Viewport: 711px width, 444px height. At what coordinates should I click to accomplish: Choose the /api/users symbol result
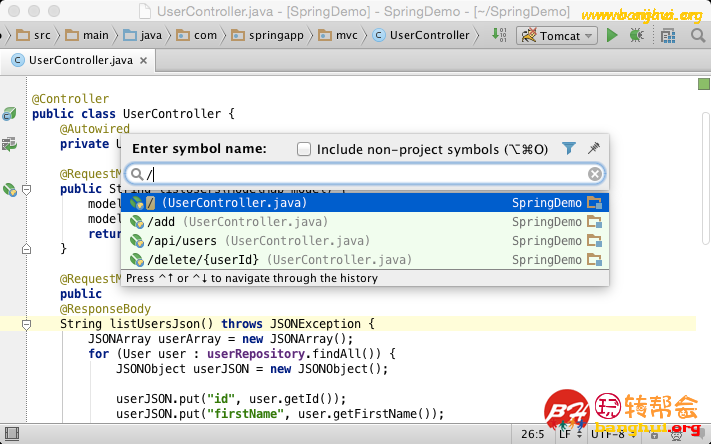pyautogui.click(x=365, y=241)
